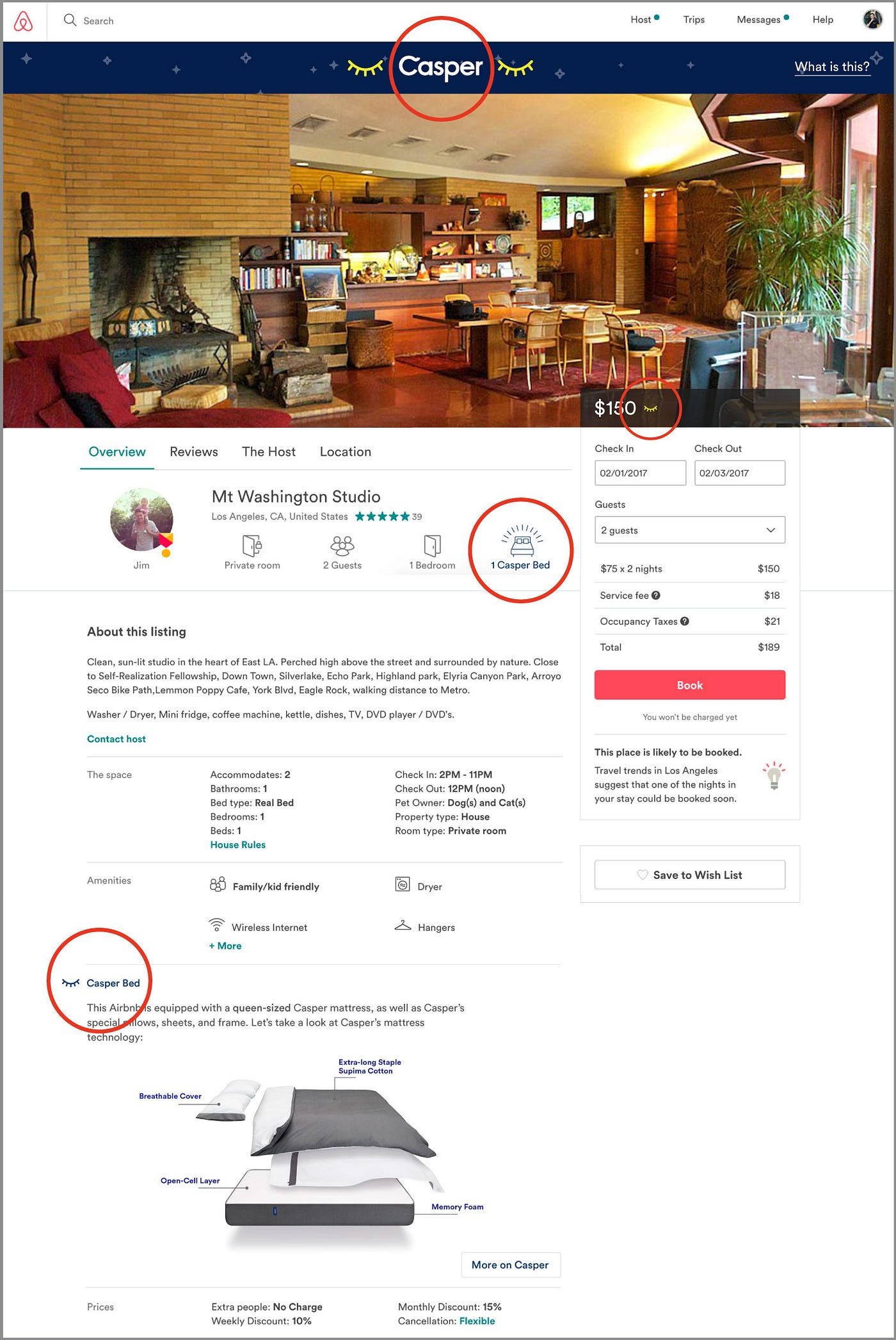Select the Location tab
The image size is (896, 1340).
346,452
